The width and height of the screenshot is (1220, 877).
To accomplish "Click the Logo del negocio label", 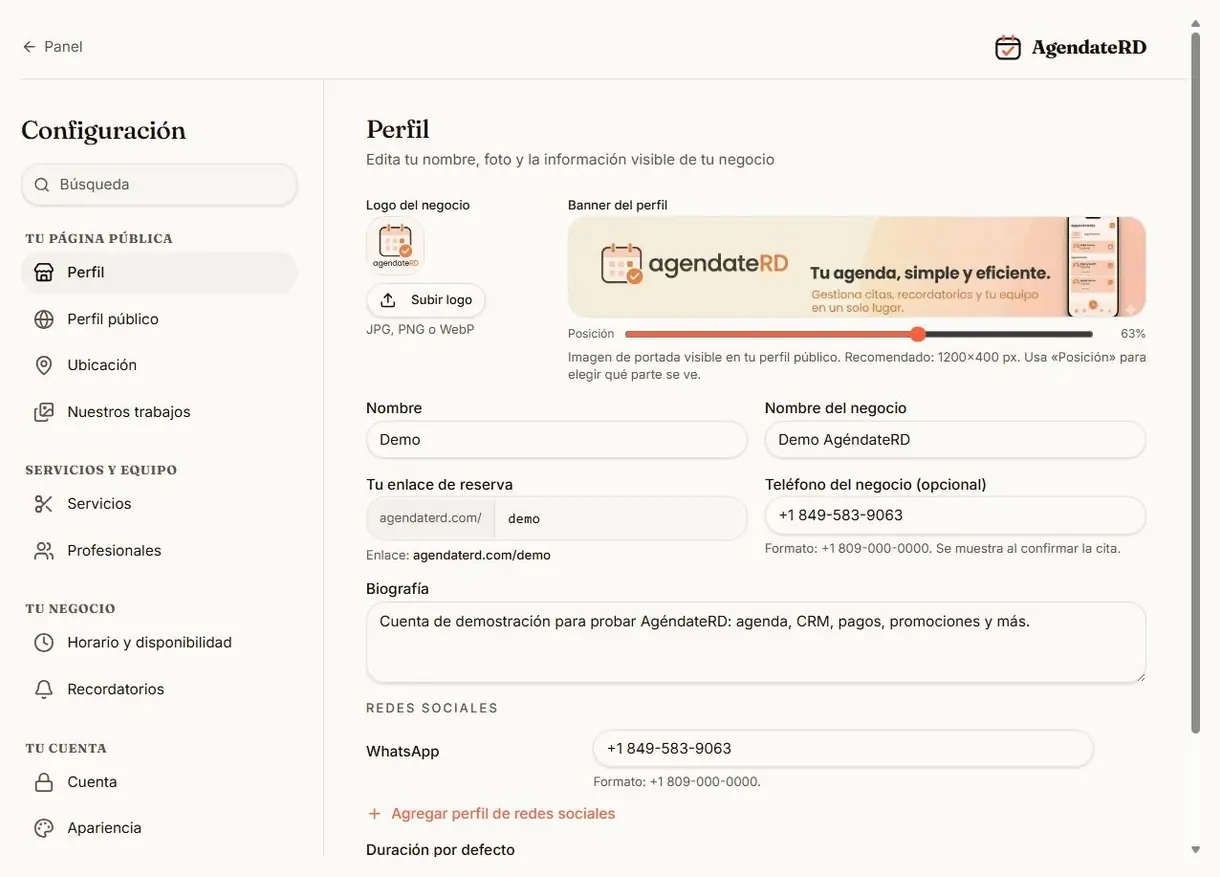I will tap(418, 205).
